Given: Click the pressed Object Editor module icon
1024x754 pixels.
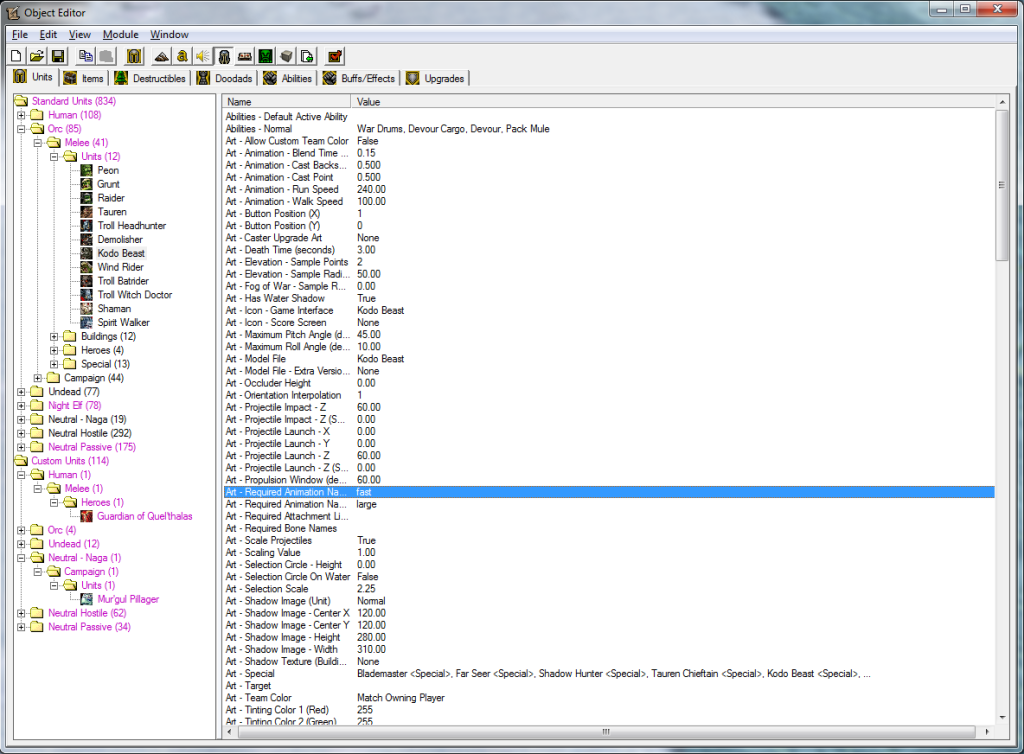Looking at the screenshot, I should click(x=224, y=57).
